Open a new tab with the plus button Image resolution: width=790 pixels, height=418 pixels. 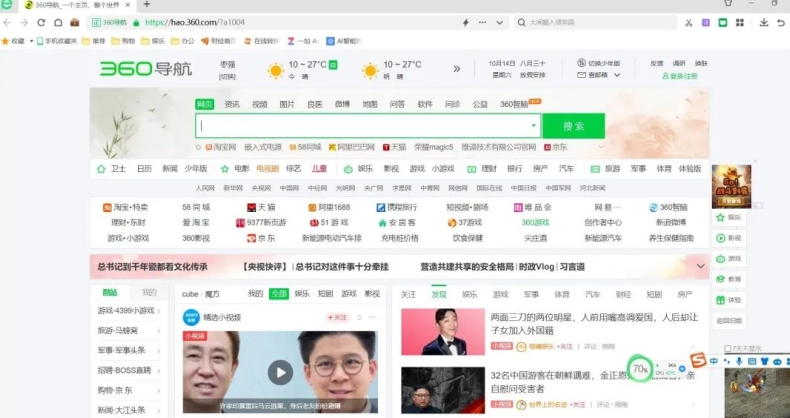click(x=147, y=4)
